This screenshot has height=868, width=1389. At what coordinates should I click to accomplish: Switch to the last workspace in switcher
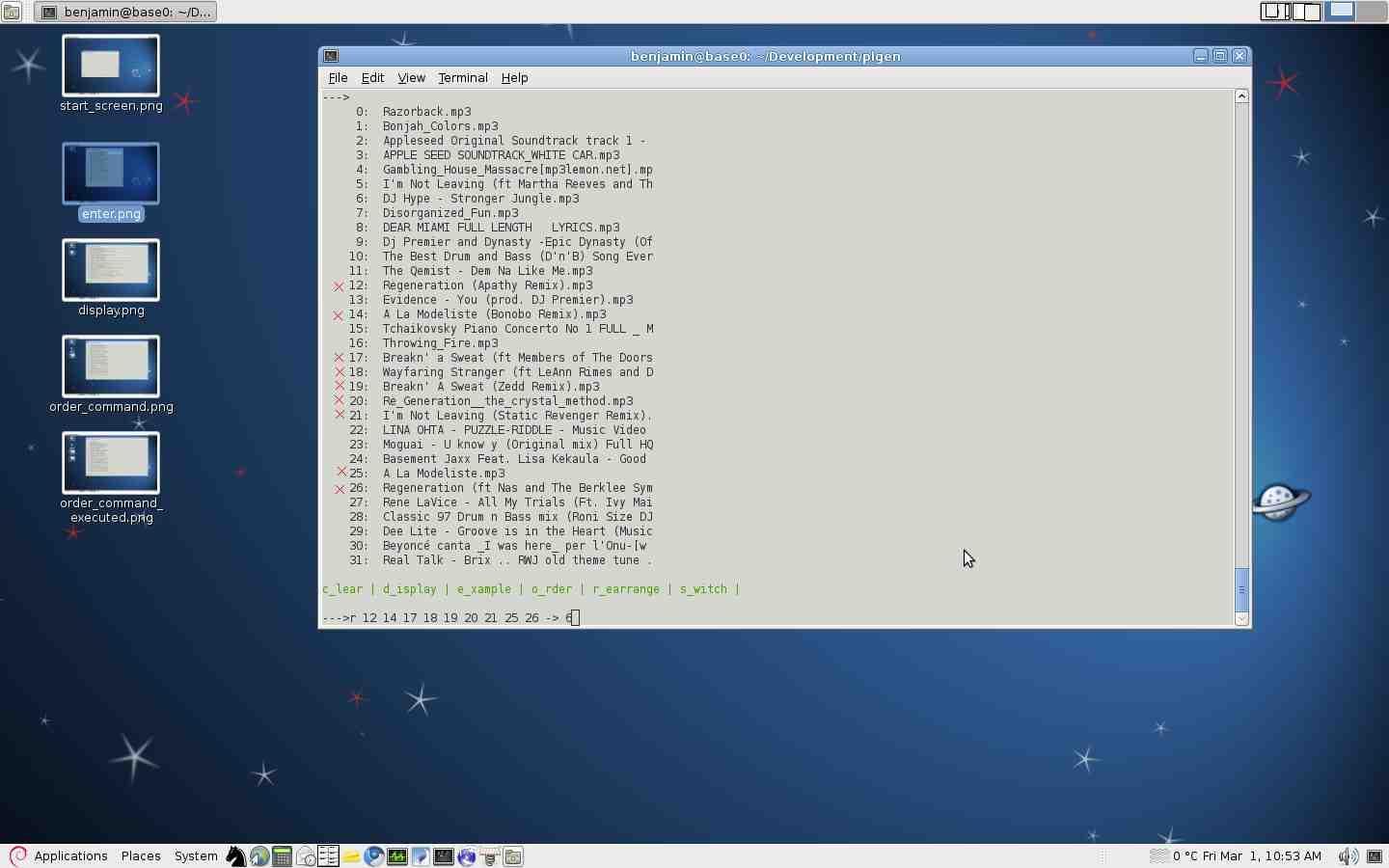pos(1372,11)
